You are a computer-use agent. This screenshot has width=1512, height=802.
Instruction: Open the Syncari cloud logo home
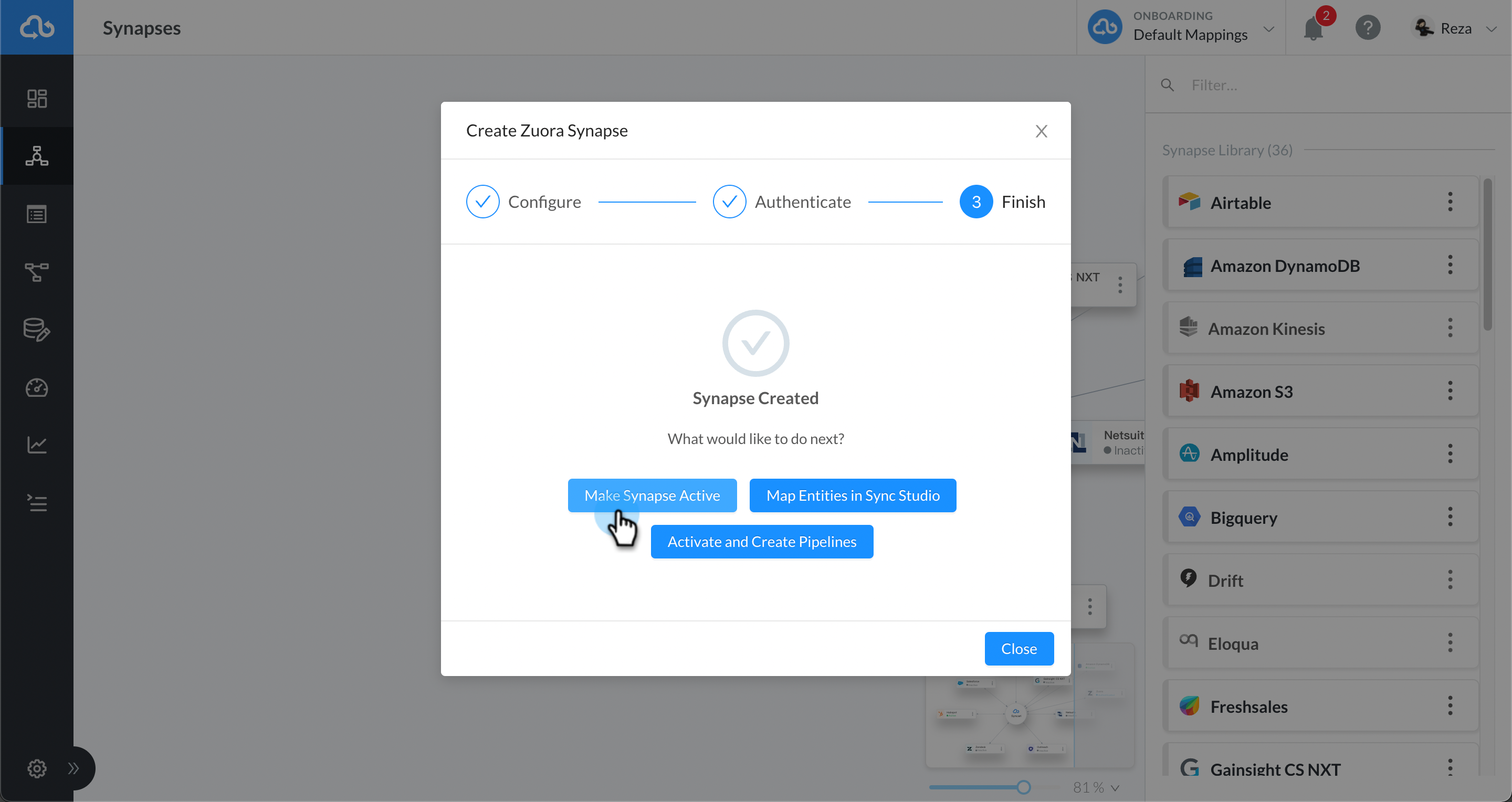pyautogui.click(x=36, y=27)
